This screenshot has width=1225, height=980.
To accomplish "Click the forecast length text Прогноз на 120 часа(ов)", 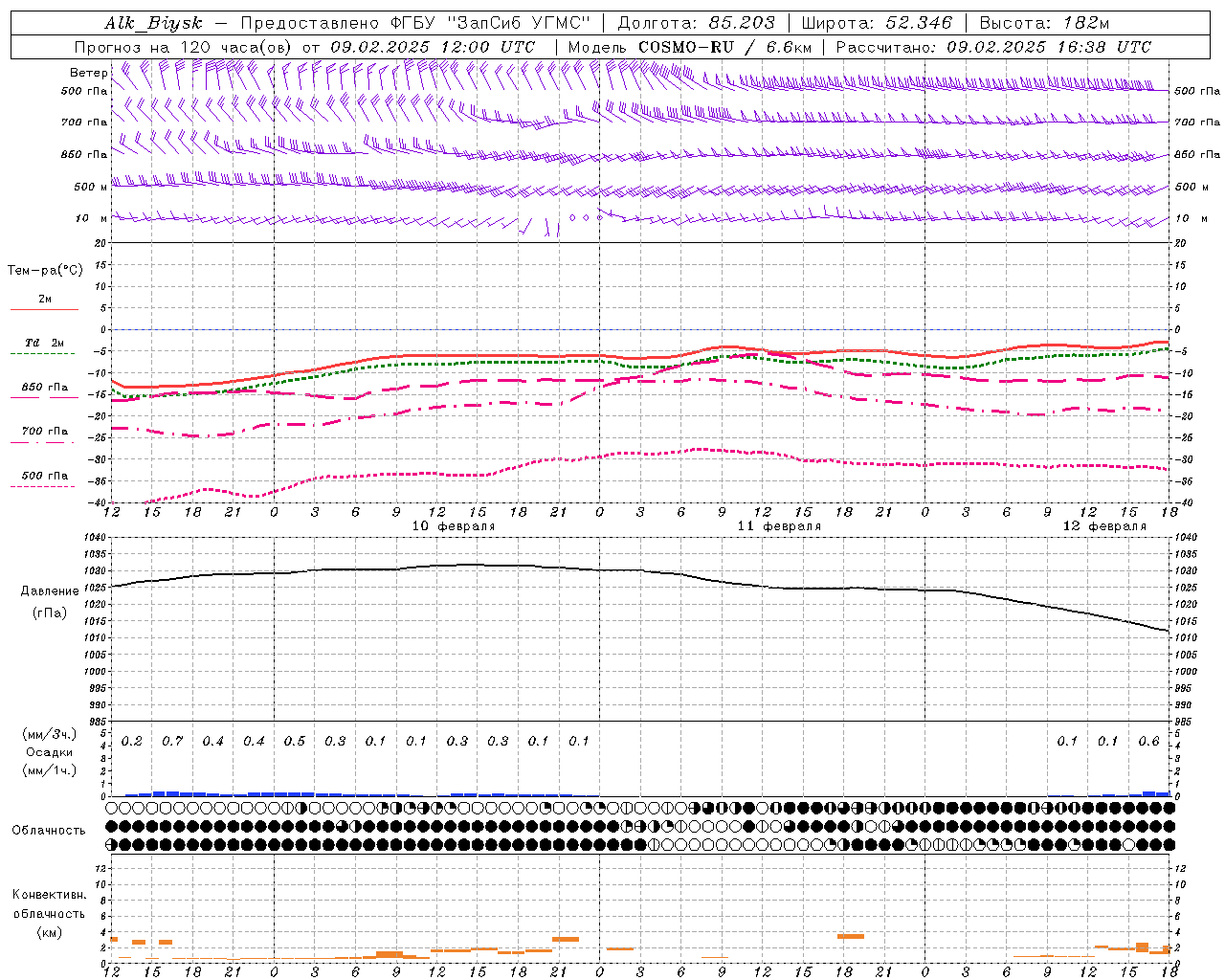I will (x=183, y=47).
